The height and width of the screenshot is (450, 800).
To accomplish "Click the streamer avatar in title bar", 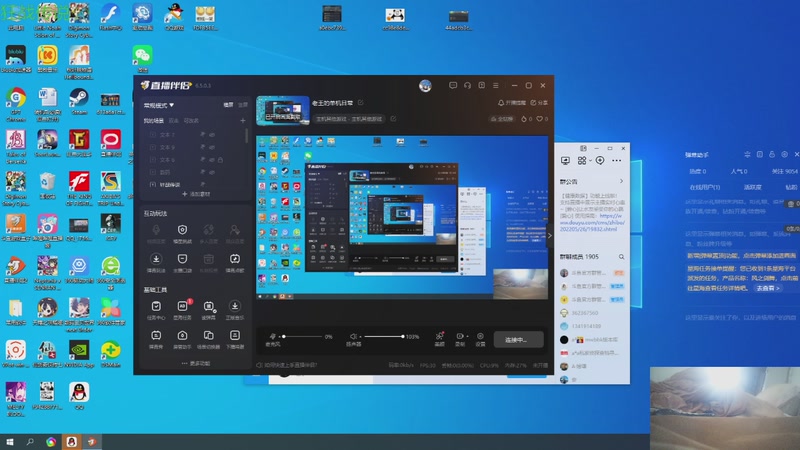I will [425, 86].
